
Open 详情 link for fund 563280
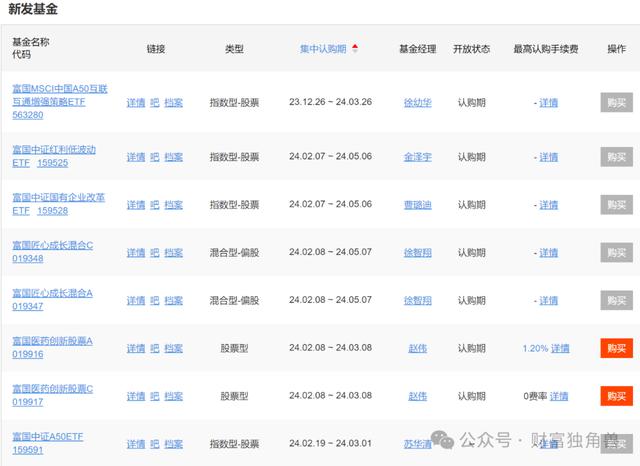[136, 102]
